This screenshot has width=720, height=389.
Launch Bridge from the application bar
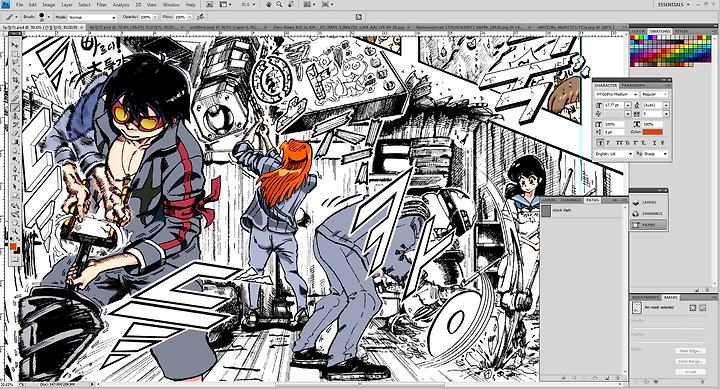210,5
